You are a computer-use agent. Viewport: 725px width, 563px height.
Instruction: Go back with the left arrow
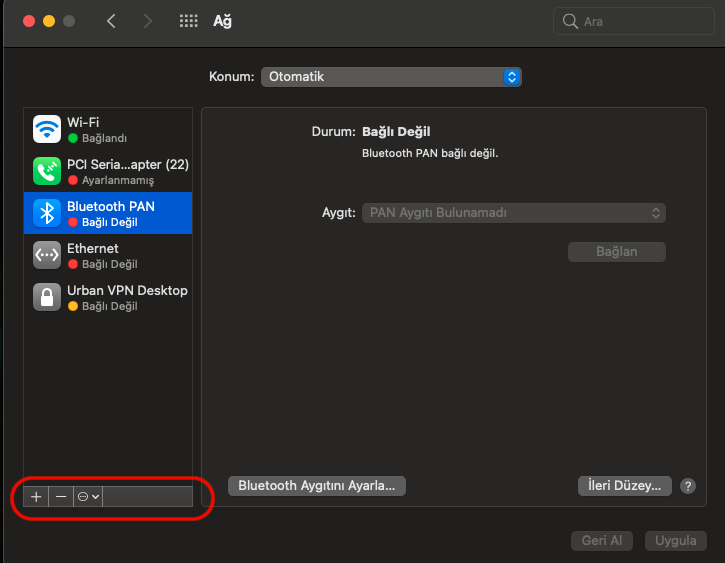click(111, 21)
